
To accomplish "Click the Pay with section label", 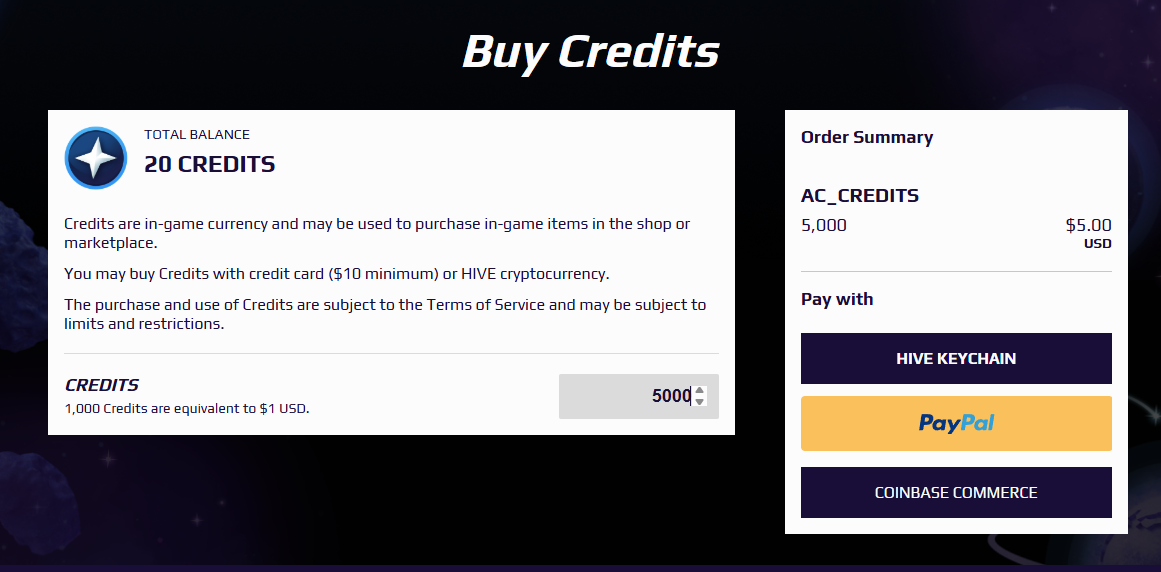I will 837,299.
